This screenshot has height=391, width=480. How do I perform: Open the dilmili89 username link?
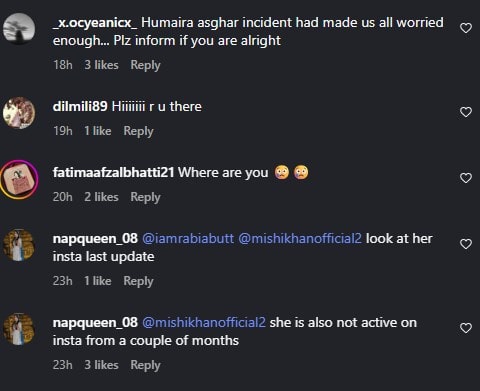(80, 107)
